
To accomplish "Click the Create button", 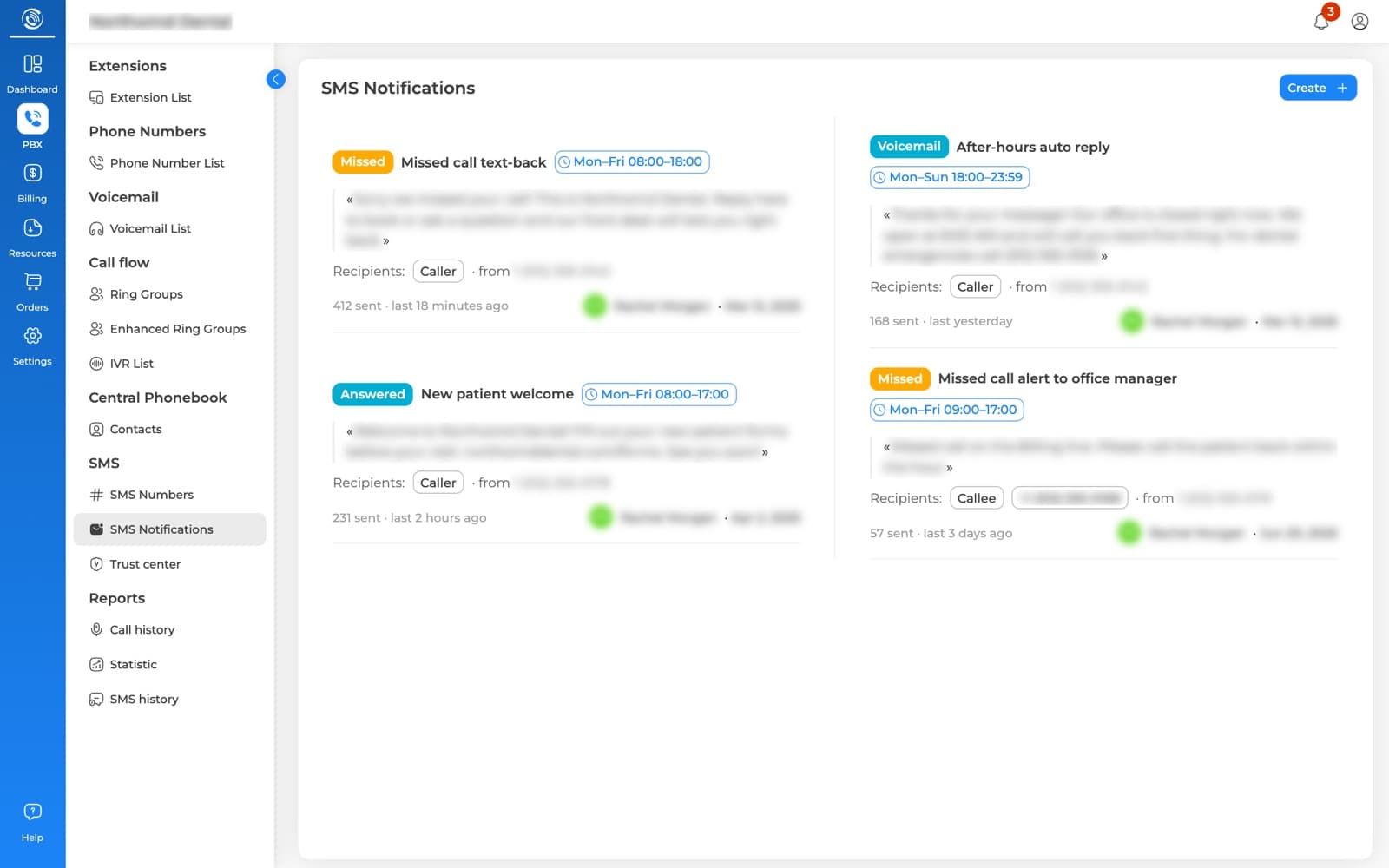I will [1317, 88].
